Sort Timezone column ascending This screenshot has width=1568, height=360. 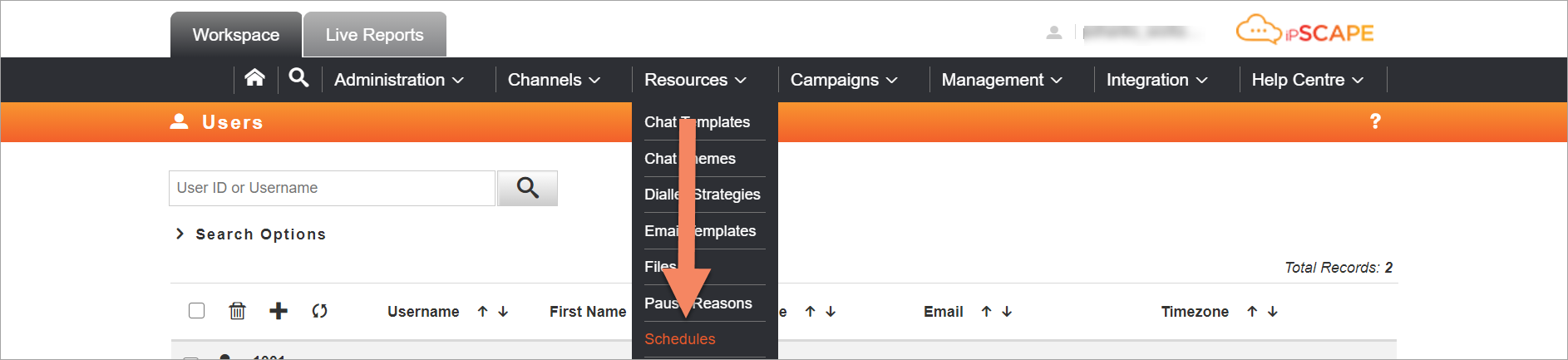pos(1252,311)
